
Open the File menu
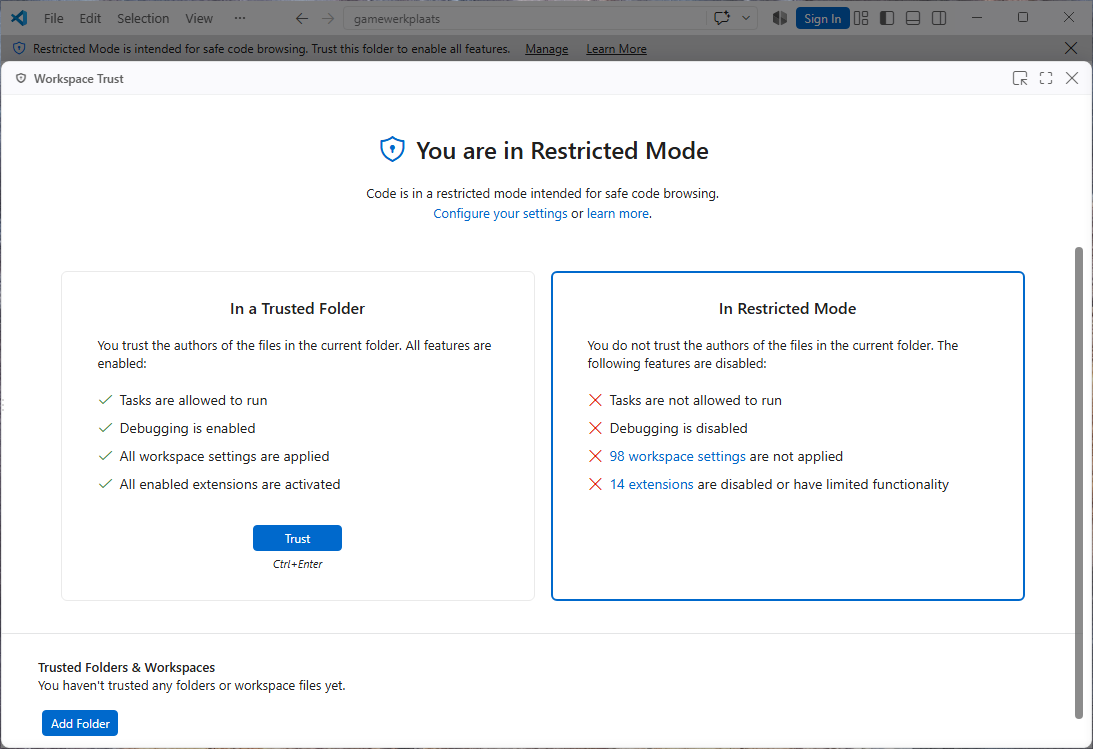(54, 19)
